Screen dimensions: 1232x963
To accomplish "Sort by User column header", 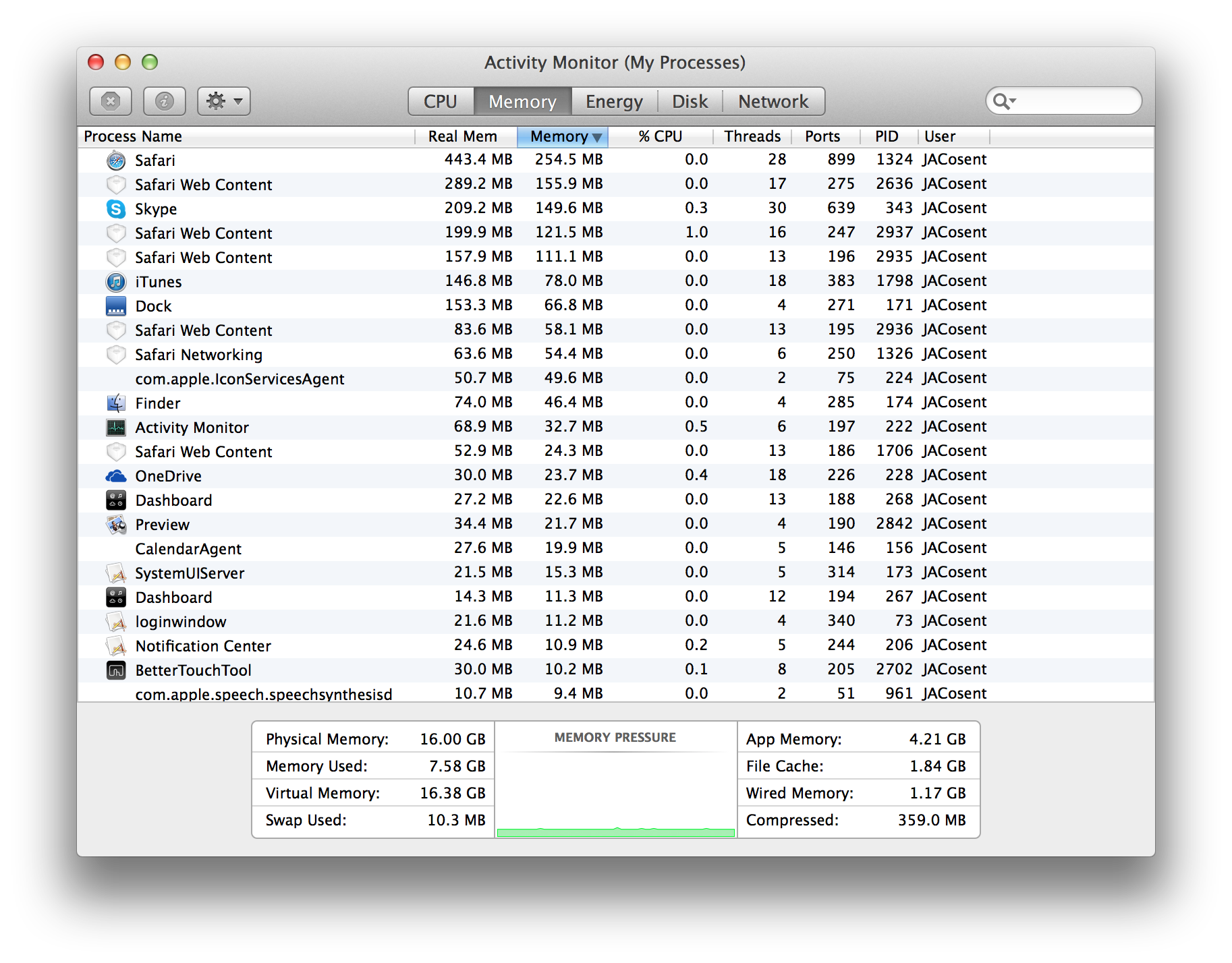I will (954, 137).
